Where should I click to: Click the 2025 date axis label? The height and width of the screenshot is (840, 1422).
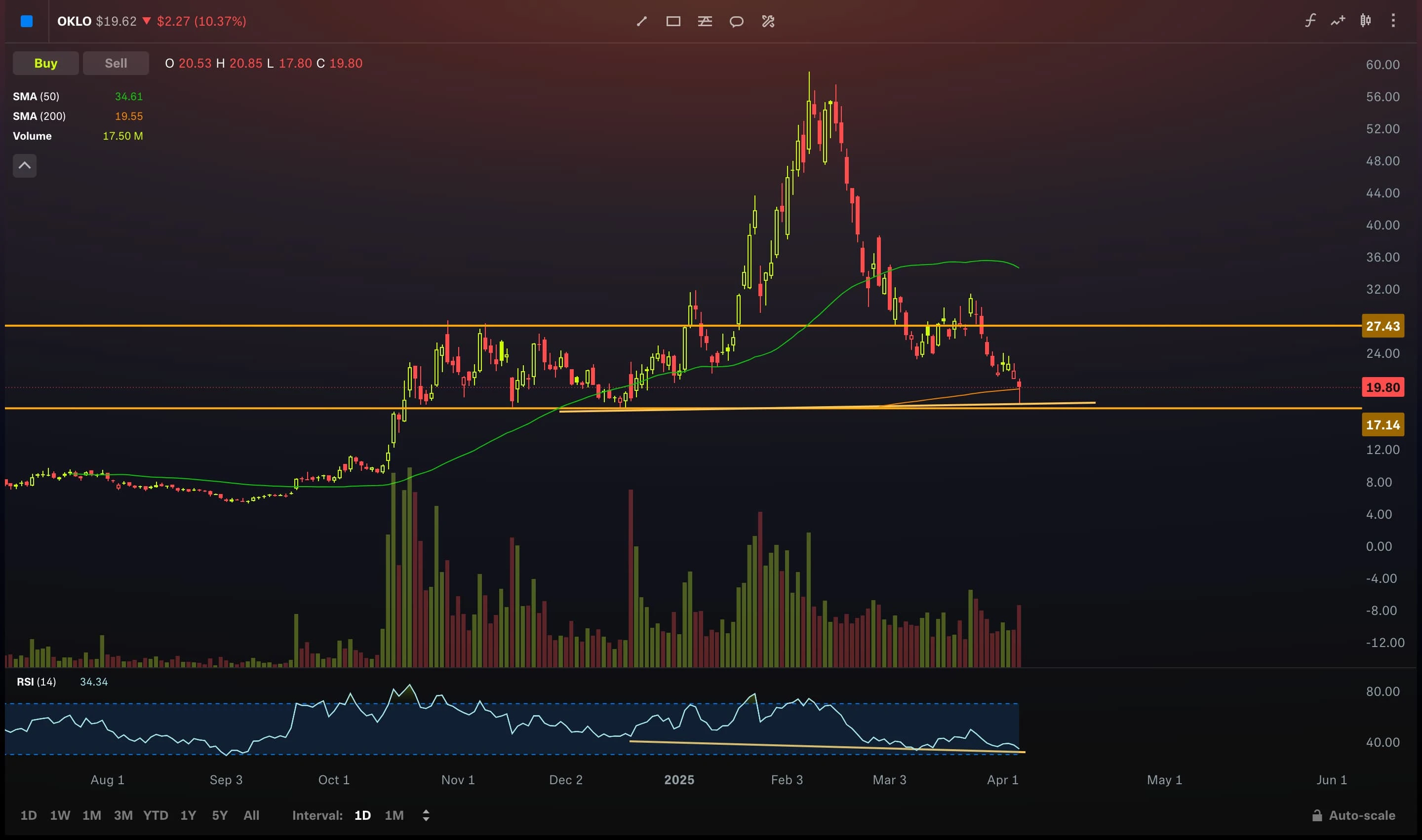pos(679,779)
